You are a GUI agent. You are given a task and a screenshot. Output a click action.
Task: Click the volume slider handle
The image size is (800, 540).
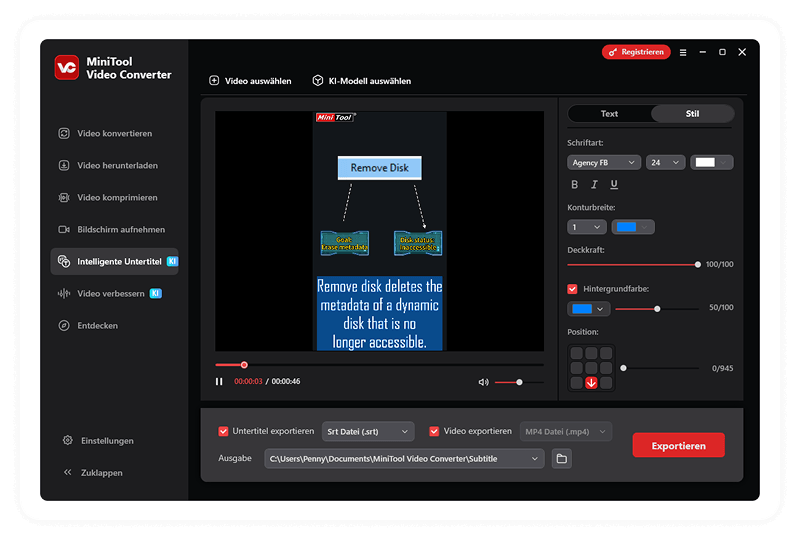click(519, 382)
